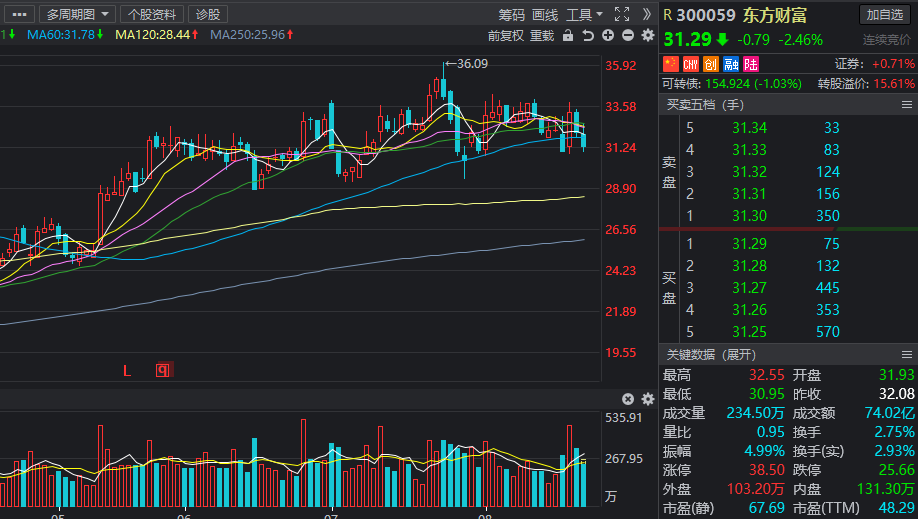
Task: Open main chart settings gear
Action: (648, 35)
